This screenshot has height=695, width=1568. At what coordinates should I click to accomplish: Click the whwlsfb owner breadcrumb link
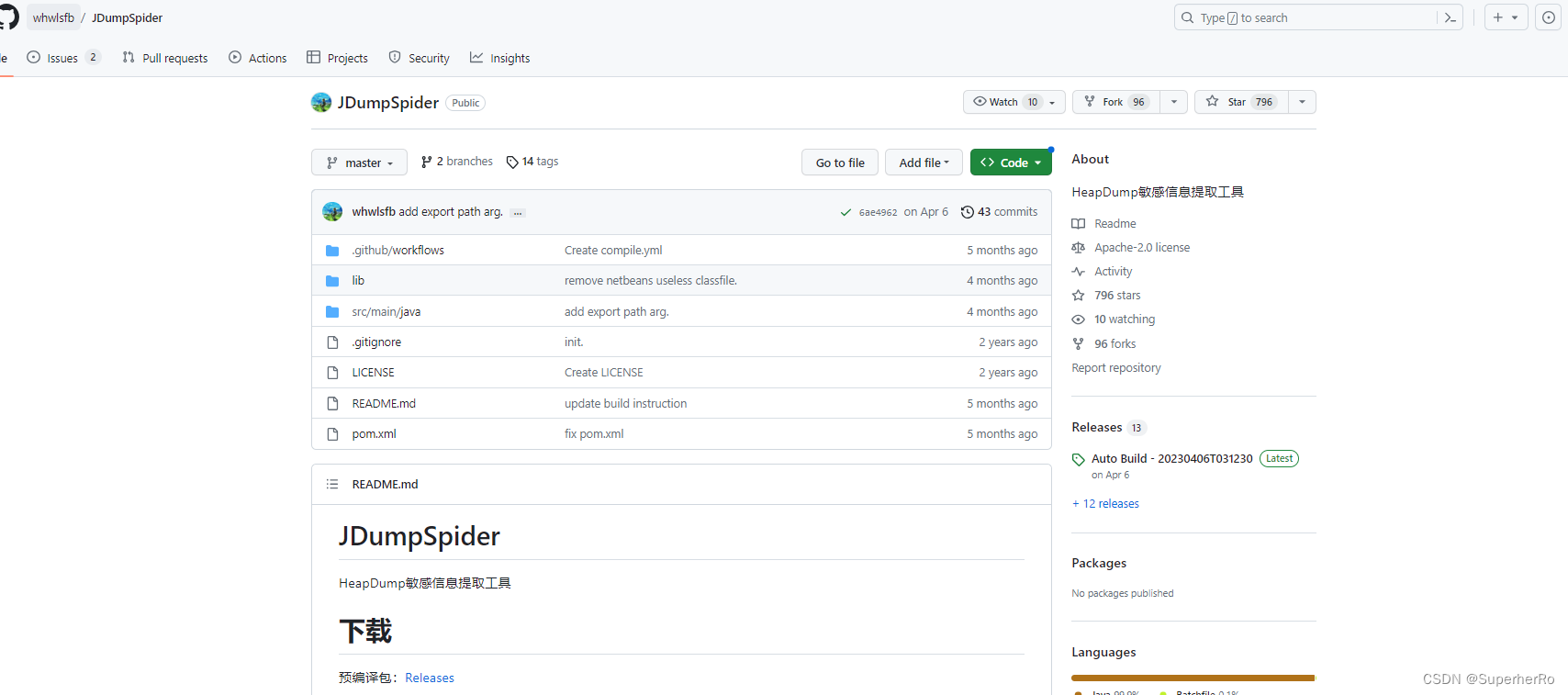click(x=53, y=17)
